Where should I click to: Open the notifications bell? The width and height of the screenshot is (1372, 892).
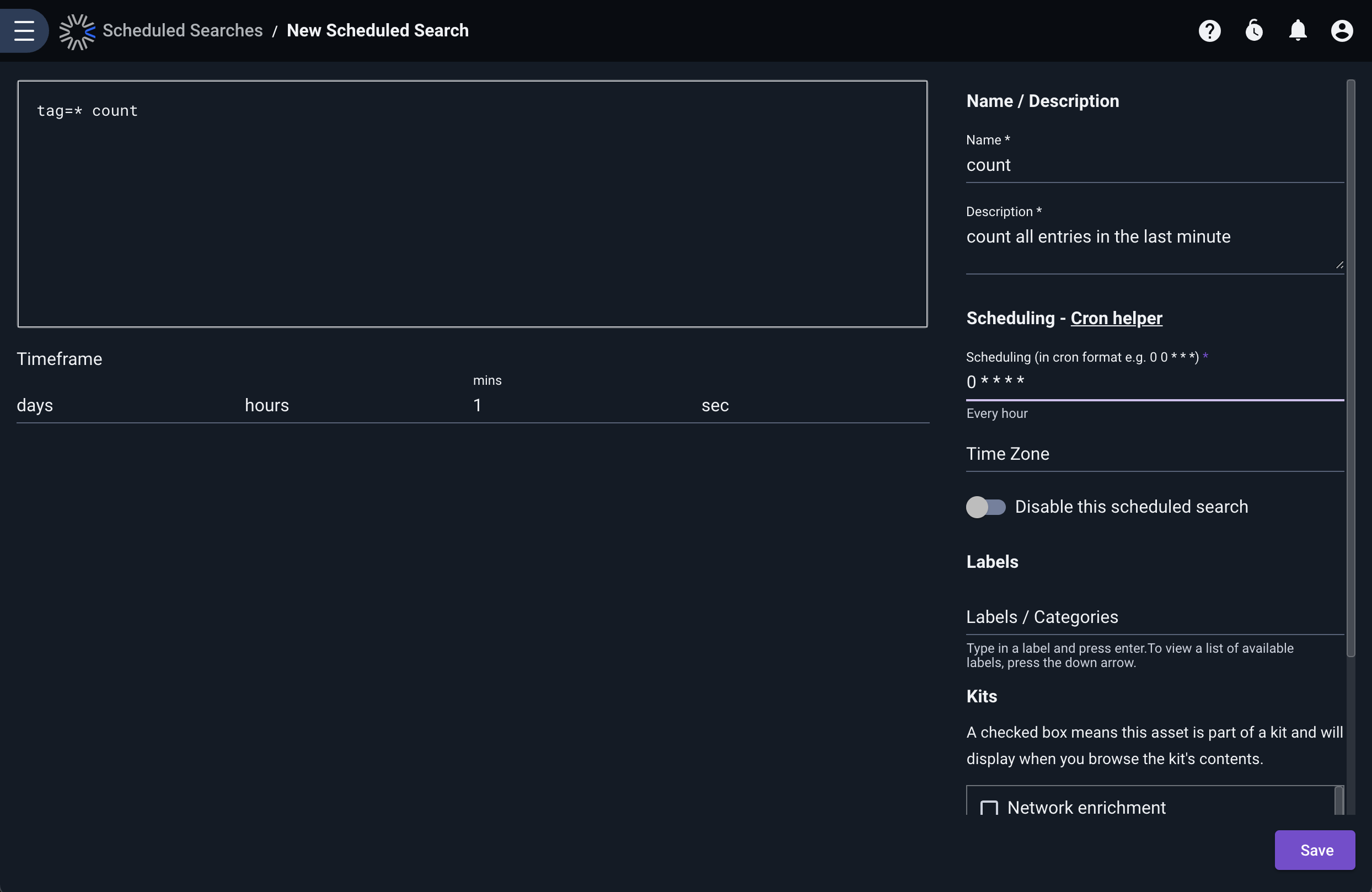[x=1298, y=30]
